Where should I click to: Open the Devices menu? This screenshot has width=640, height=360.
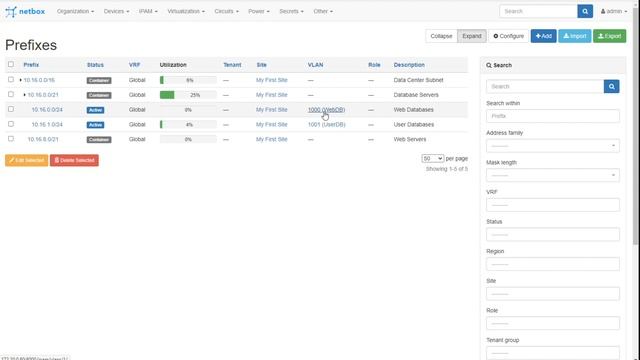[116, 11]
